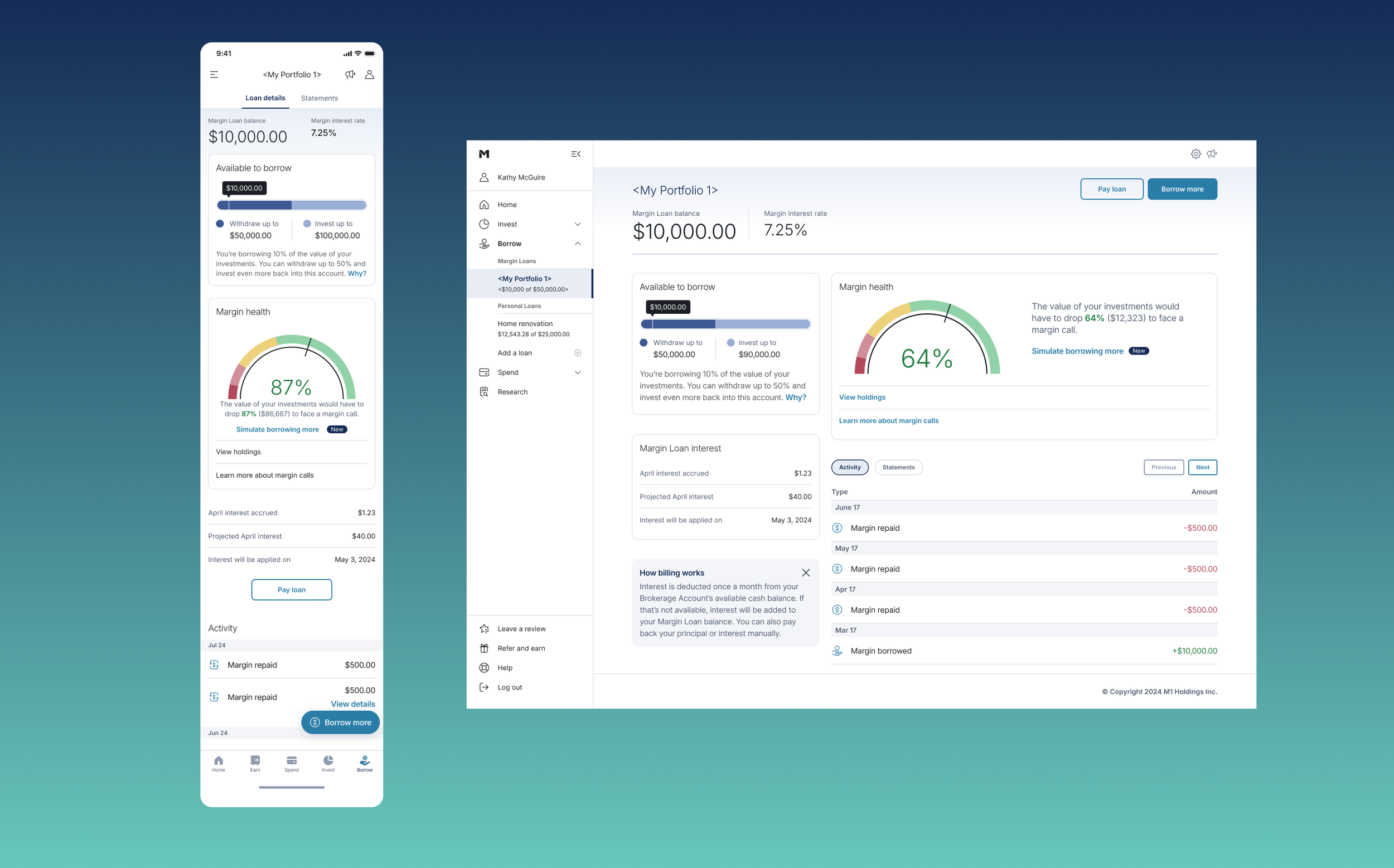
Task: Tap the profile icon in the mobile header
Action: tap(370, 75)
